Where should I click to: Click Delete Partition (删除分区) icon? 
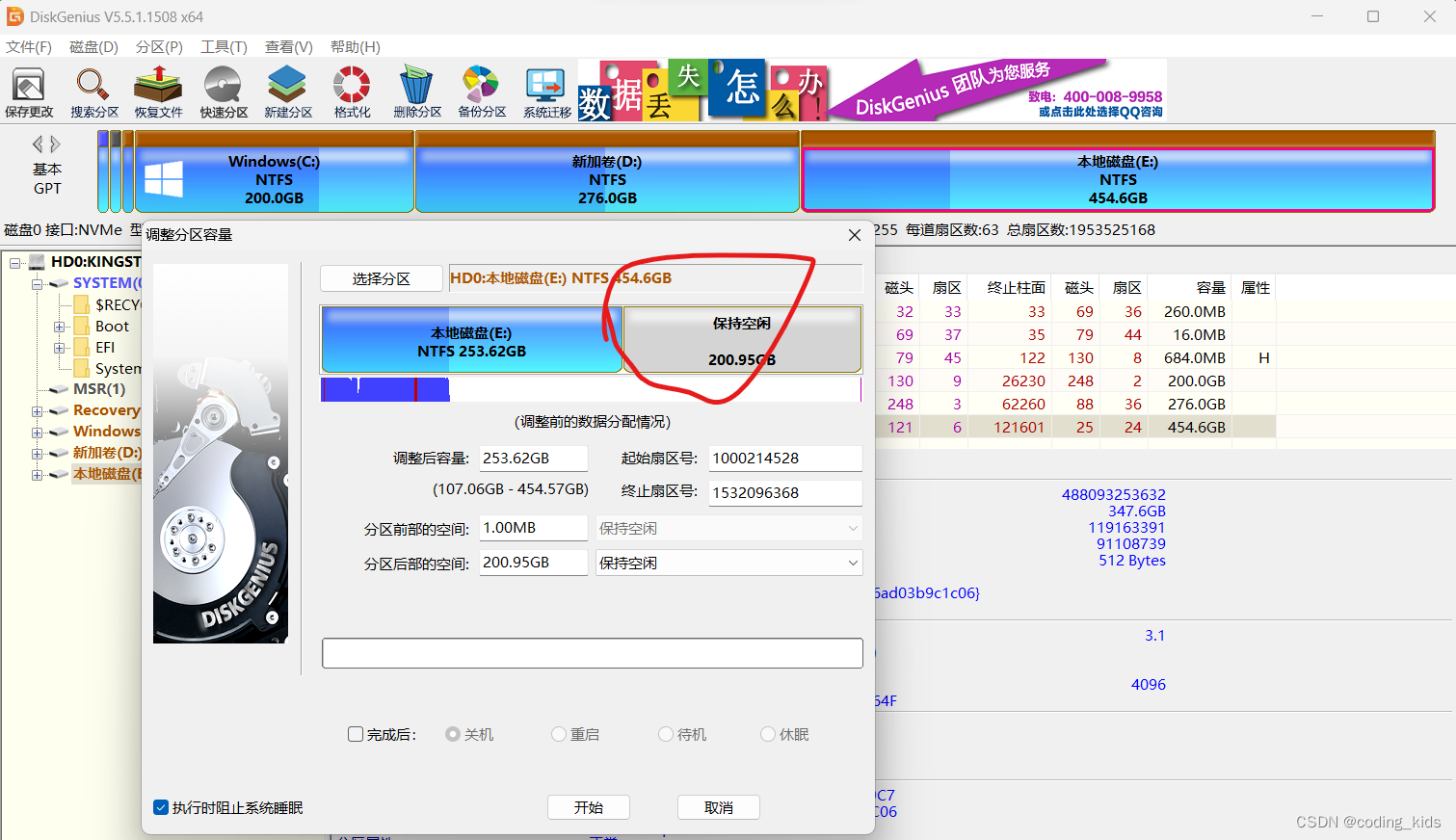416,92
